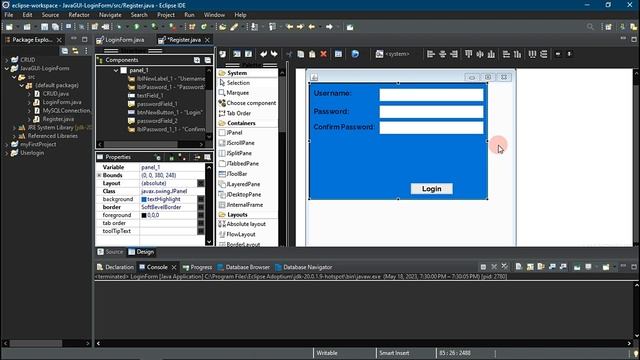Select Tab Order in the palette System group
The height and width of the screenshot is (360, 640).
(x=235, y=113)
